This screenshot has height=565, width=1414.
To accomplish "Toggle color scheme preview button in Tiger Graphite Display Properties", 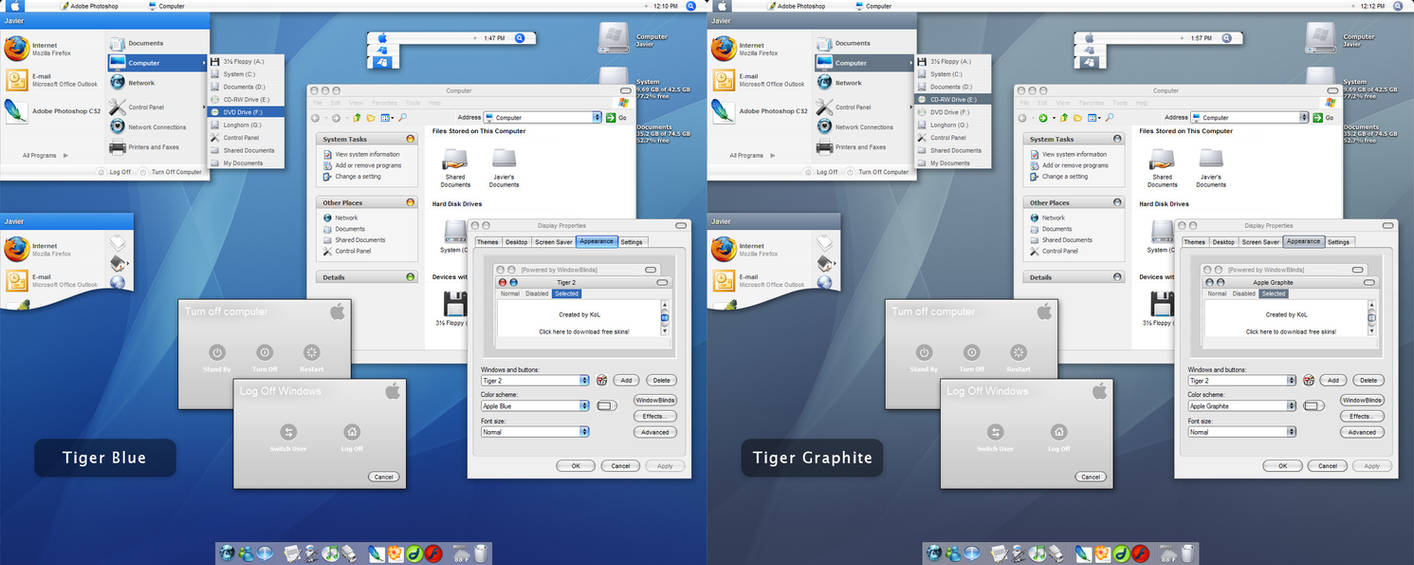I will pos(1313,405).
